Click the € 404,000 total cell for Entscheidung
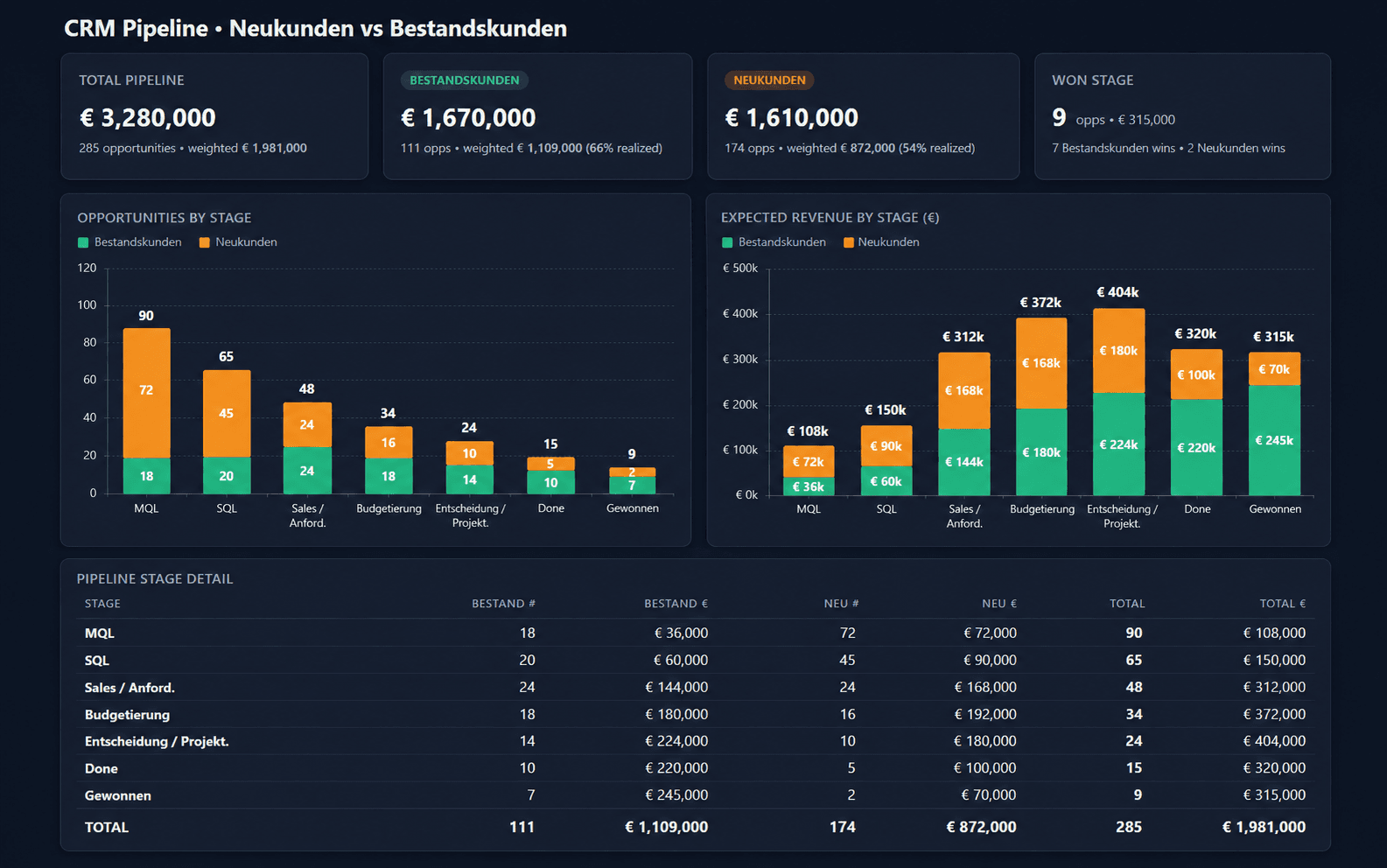The width and height of the screenshot is (1387, 868). tap(1274, 741)
